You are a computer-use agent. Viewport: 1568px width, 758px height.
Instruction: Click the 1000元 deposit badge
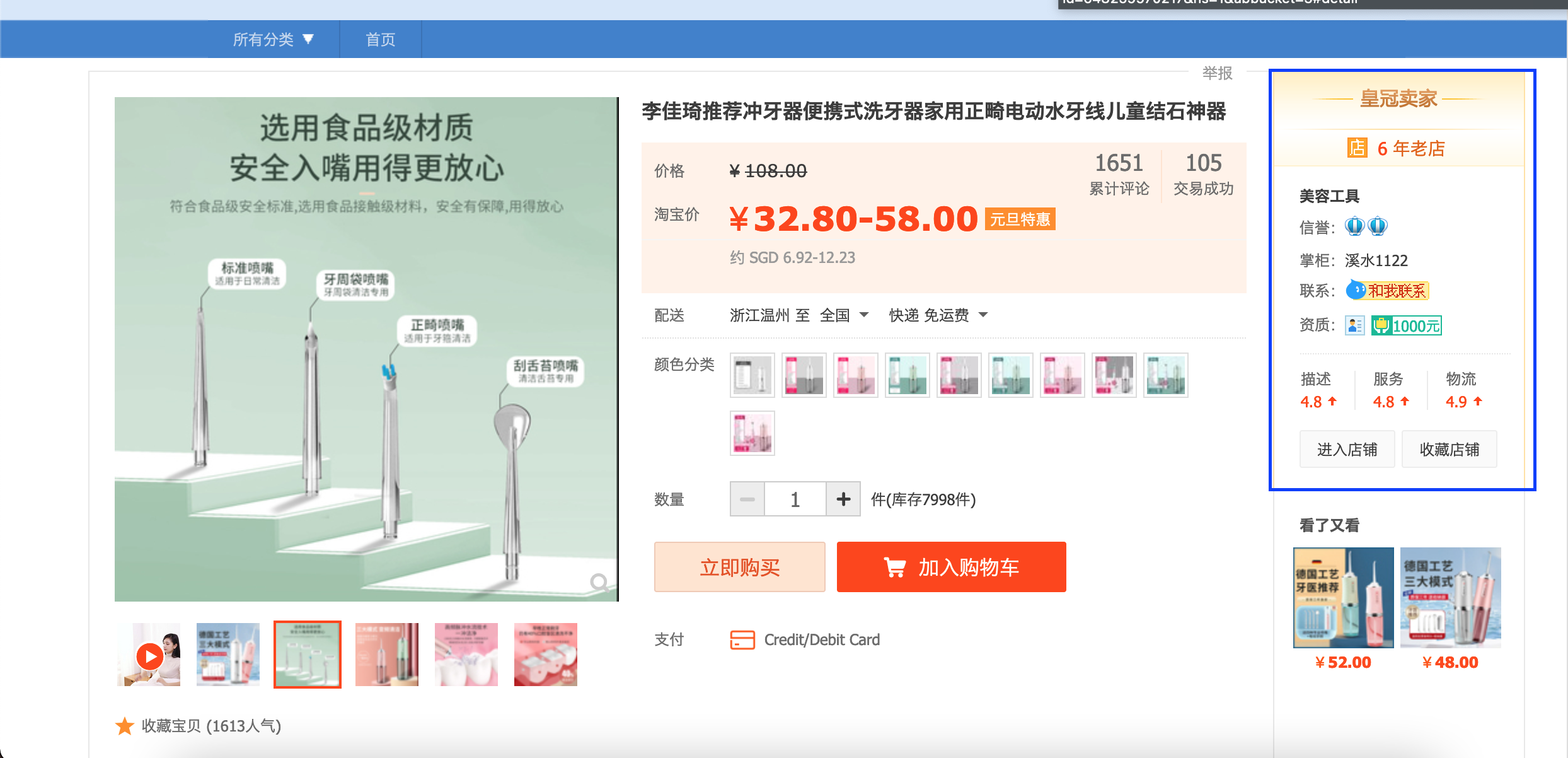1407,325
